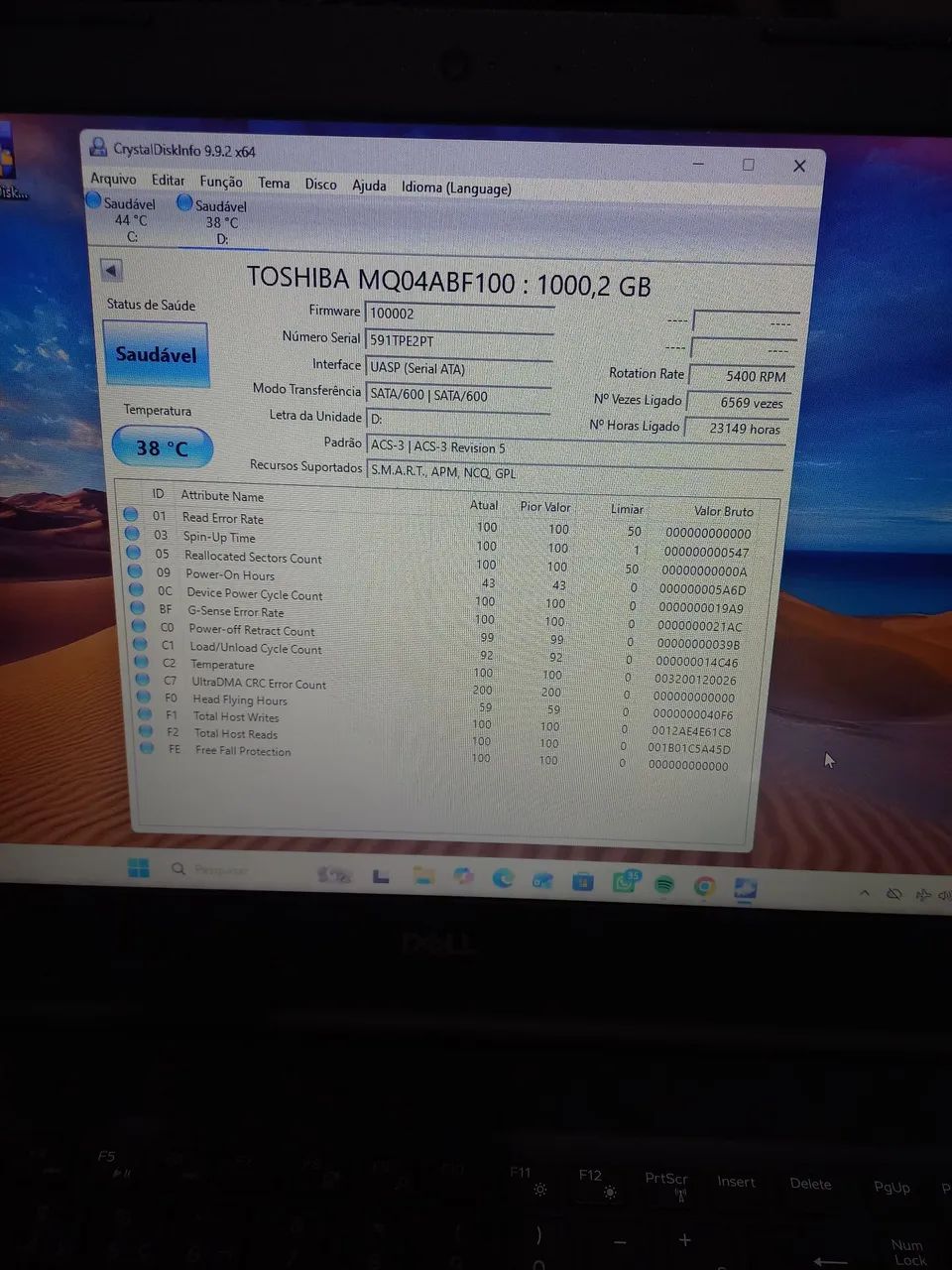952x1270 pixels.
Task: Click the status icon for Load/Unload Cycle Count
Action: click(141, 645)
